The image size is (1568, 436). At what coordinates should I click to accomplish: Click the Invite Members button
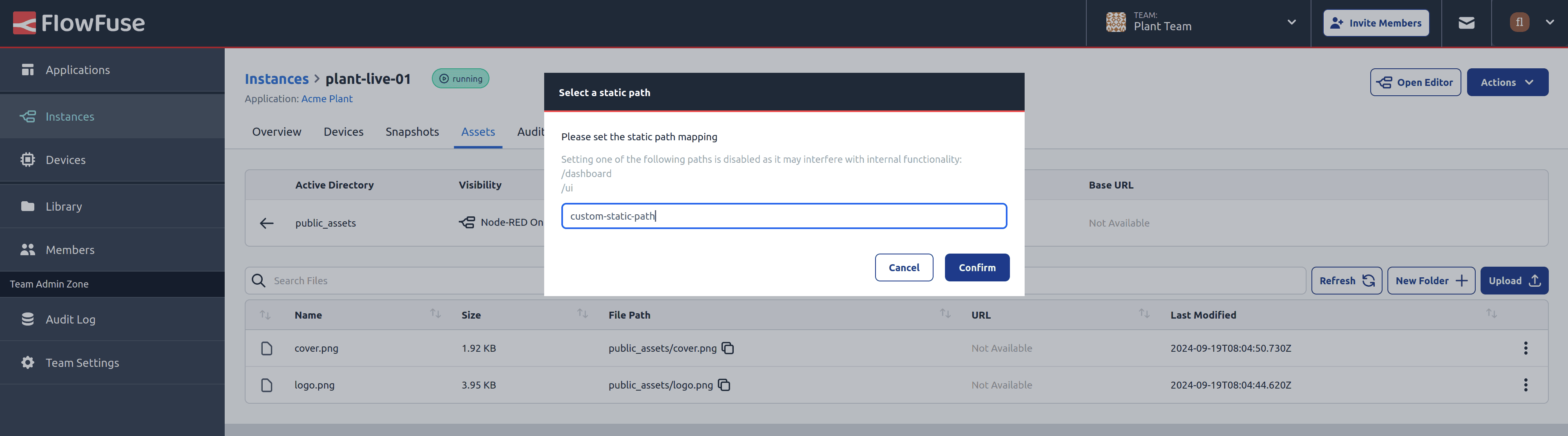click(1376, 22)
